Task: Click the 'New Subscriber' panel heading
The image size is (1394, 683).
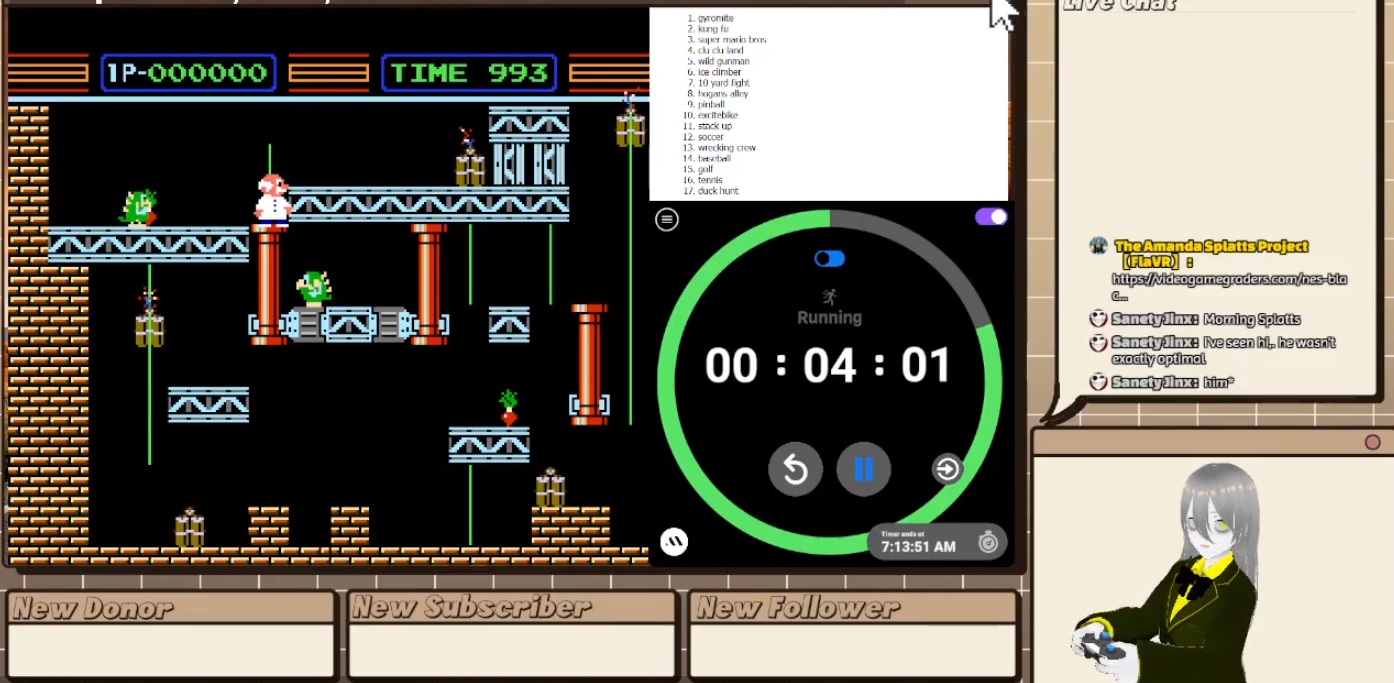Action: point(471,607)
